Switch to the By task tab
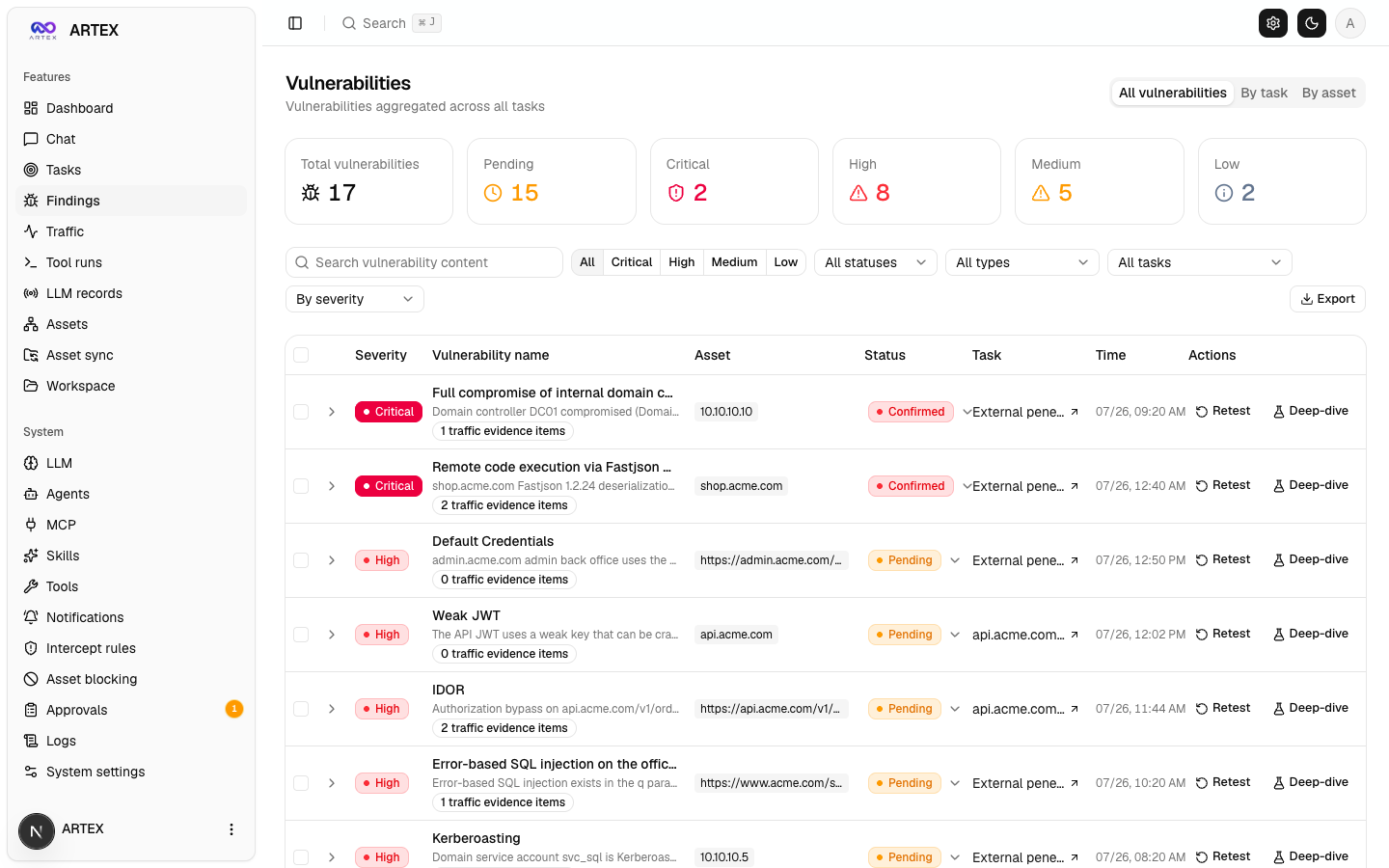1389x868 pixels. pyautogui.click(x=1264, y=93)
